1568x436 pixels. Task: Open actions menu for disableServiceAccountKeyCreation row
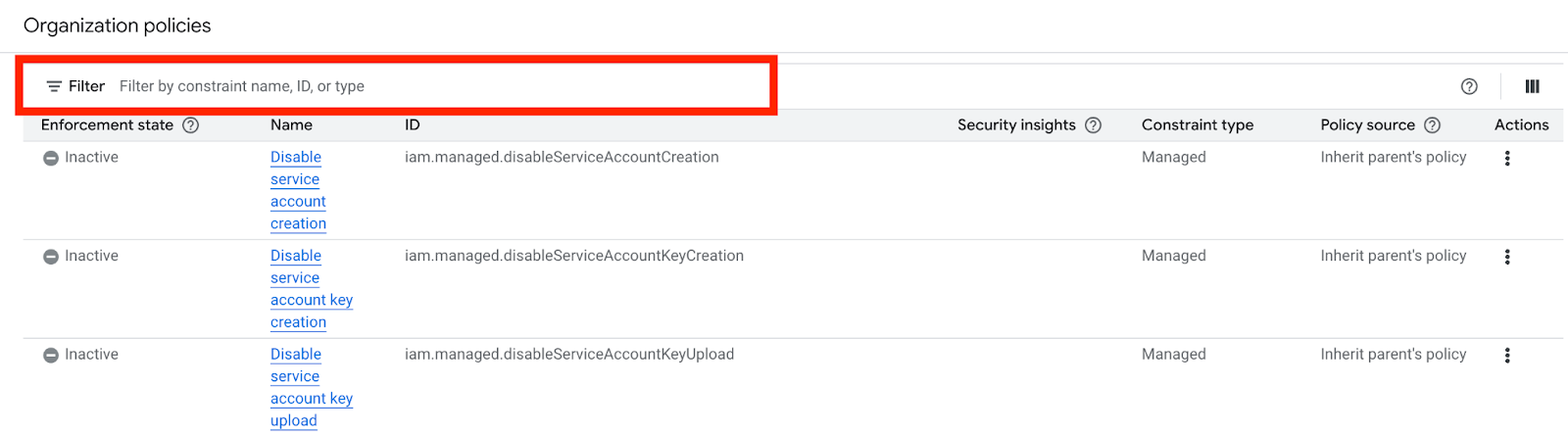(1507, 257)
